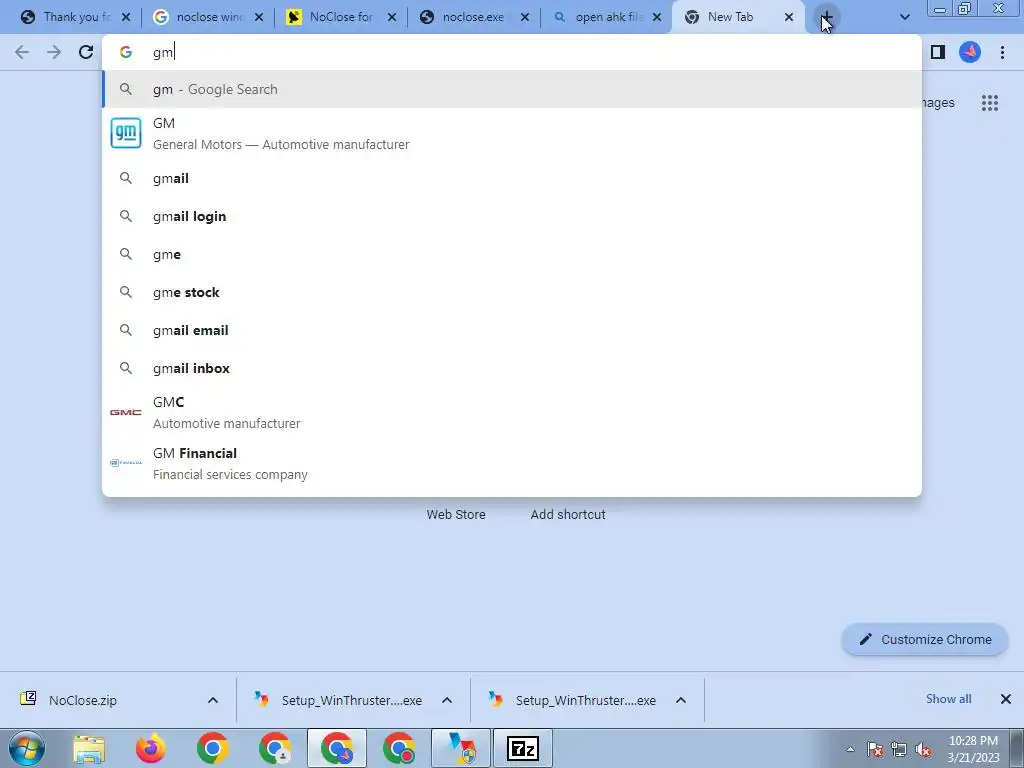Open Windows Explorer from taskbar
Screen dimensions: 1024x768
coord(89,749)
